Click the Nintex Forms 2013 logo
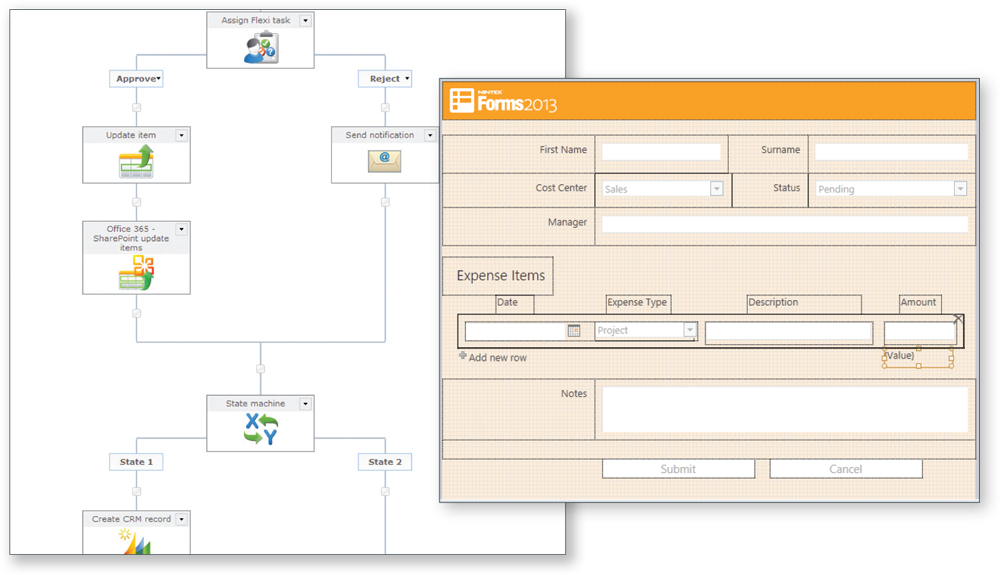1000x575 pixels. click(x=503, y=101)
